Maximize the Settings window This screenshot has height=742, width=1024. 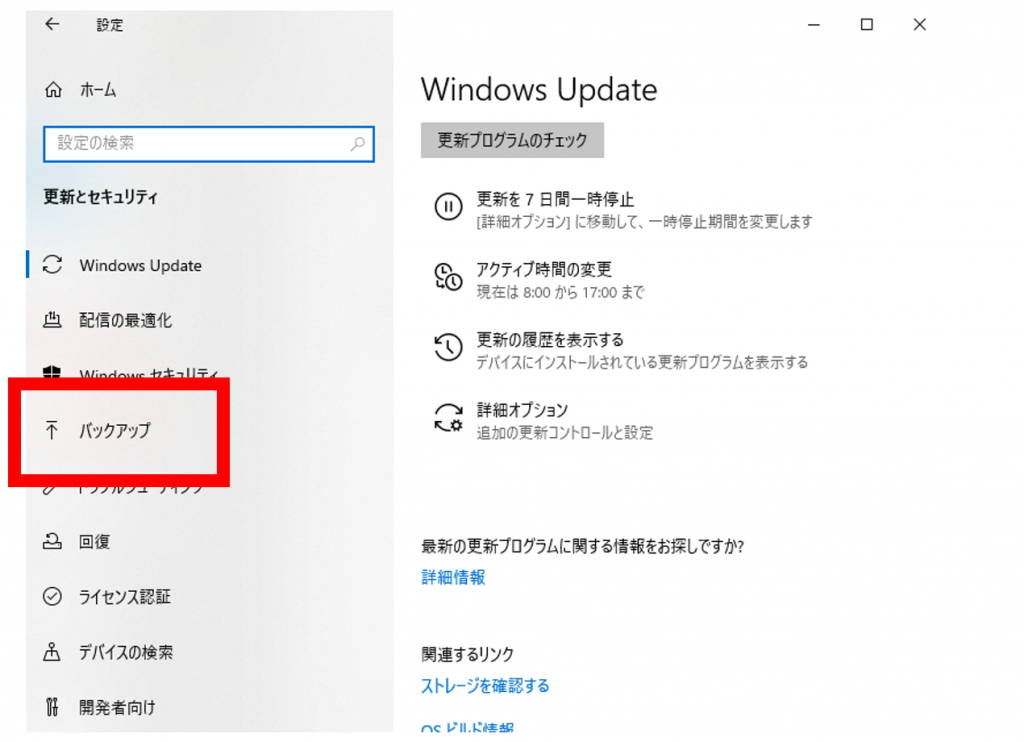click(867, 25)
